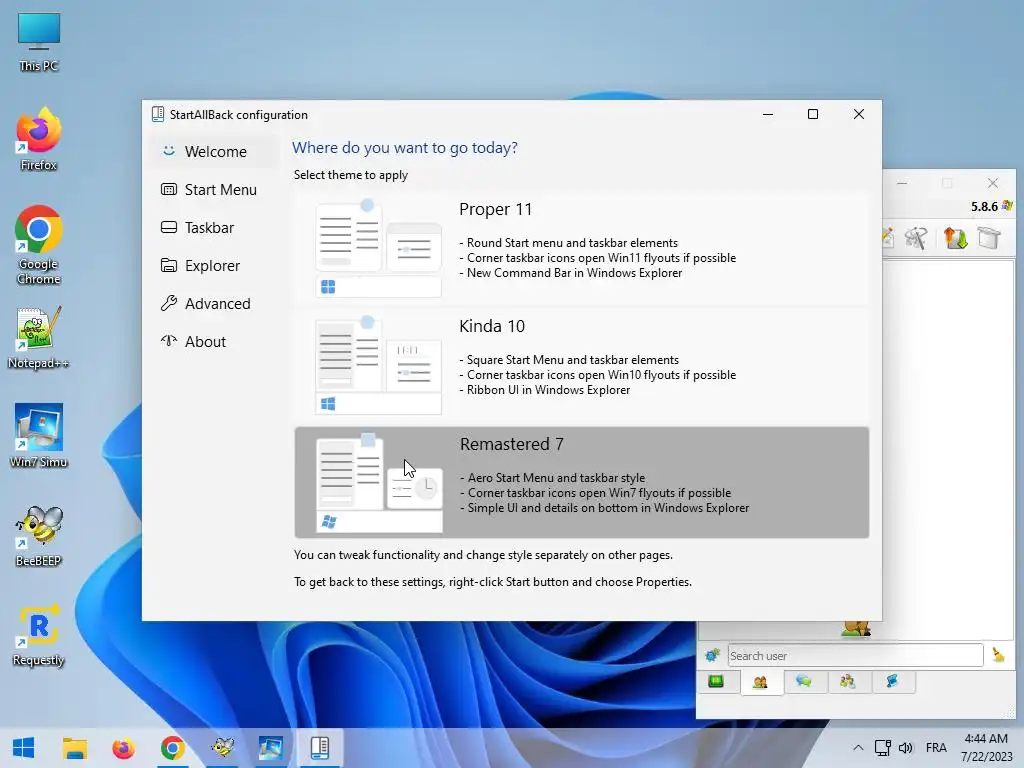Open File Explorer from the taskbar

pos(74,748)
